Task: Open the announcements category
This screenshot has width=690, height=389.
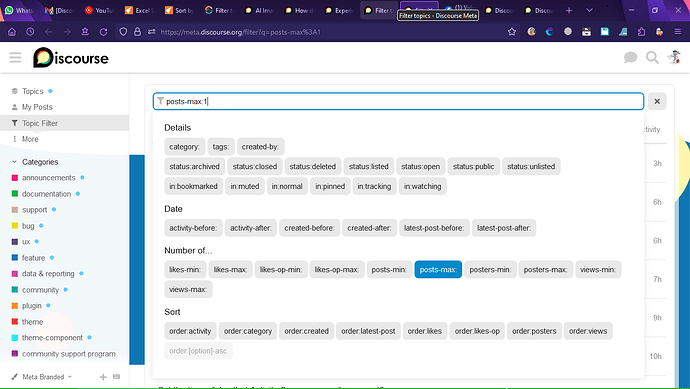Action: (x=48, y=178)
